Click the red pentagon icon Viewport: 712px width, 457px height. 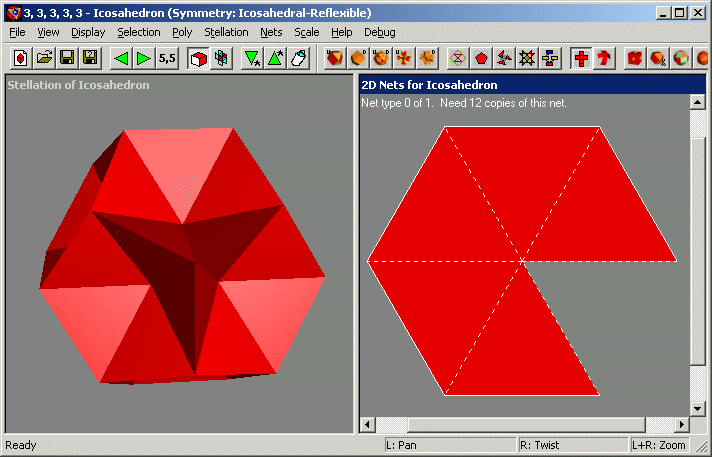pos(481,58)
